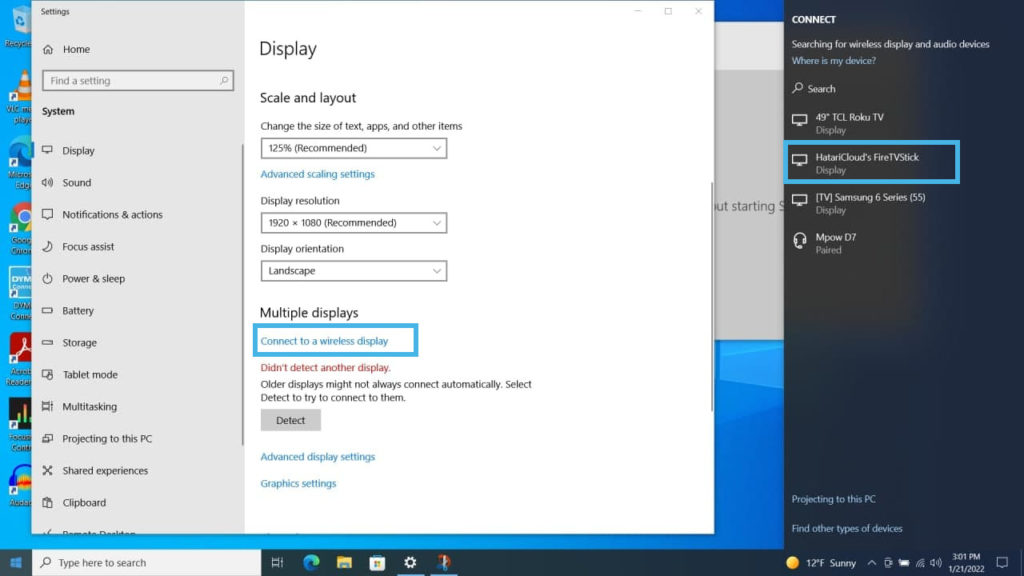Click the Find a setting search box
This screenshot has width=1024, height=576.
[x=138, y=80]
